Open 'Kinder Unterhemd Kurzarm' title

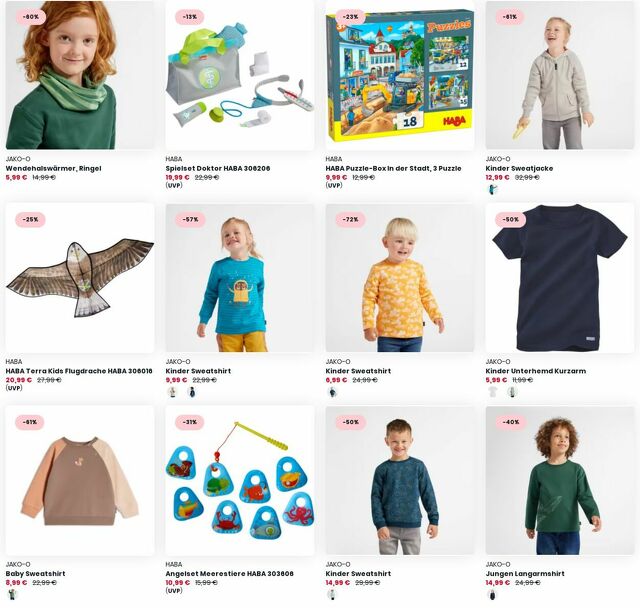pyautogui.click(x=536, y=371)
